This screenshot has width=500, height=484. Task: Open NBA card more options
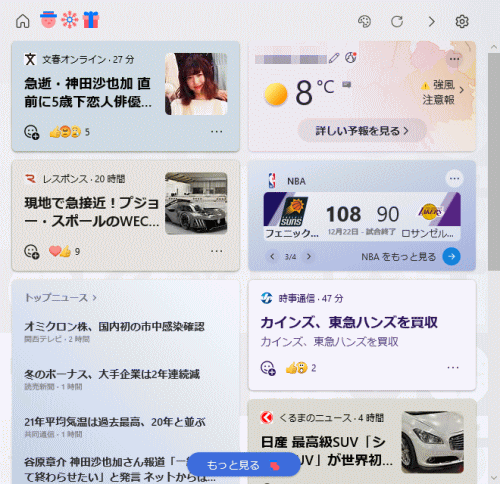point(454,178)
